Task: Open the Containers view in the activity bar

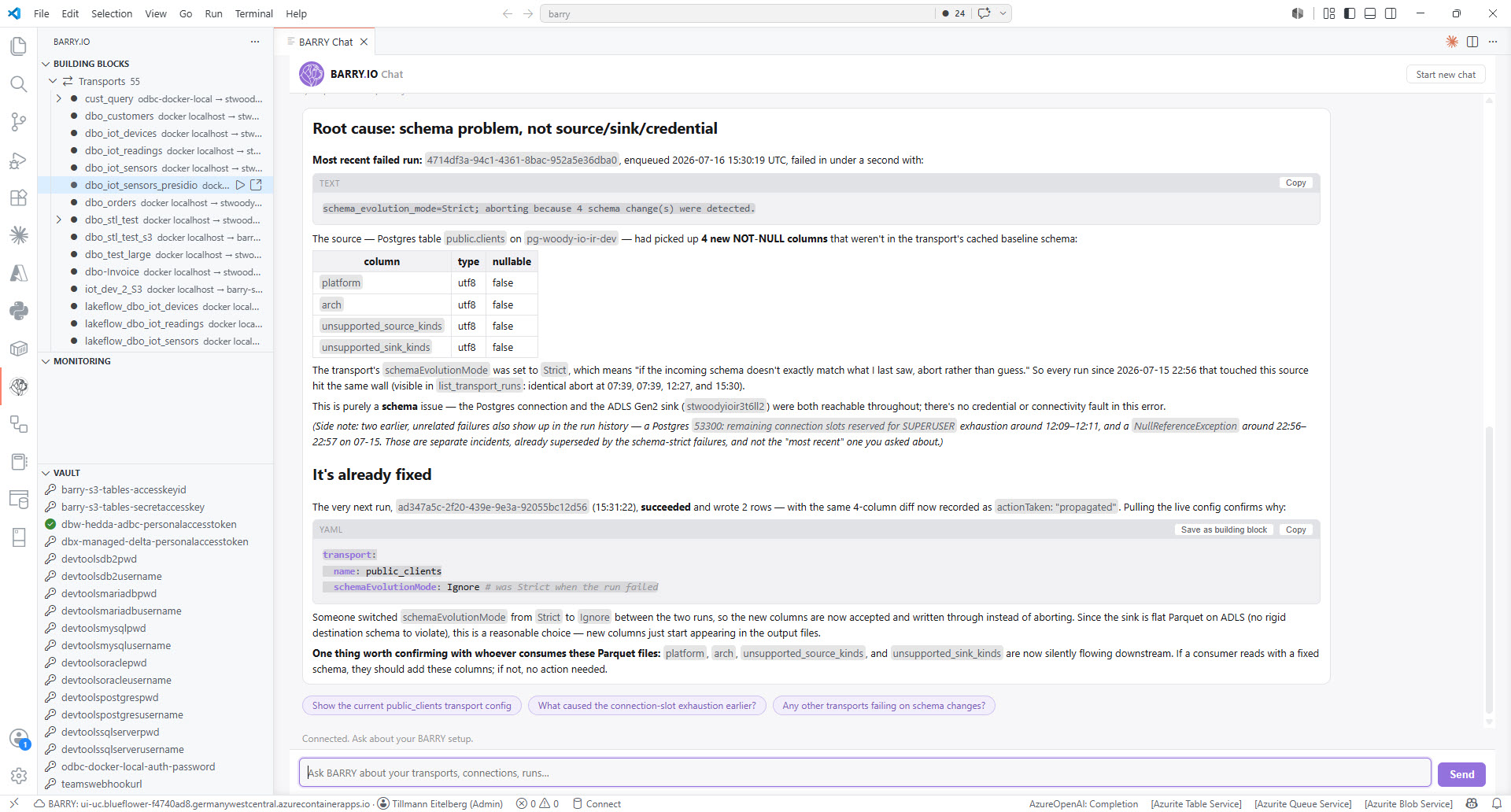Action: [x=19, y=349]
